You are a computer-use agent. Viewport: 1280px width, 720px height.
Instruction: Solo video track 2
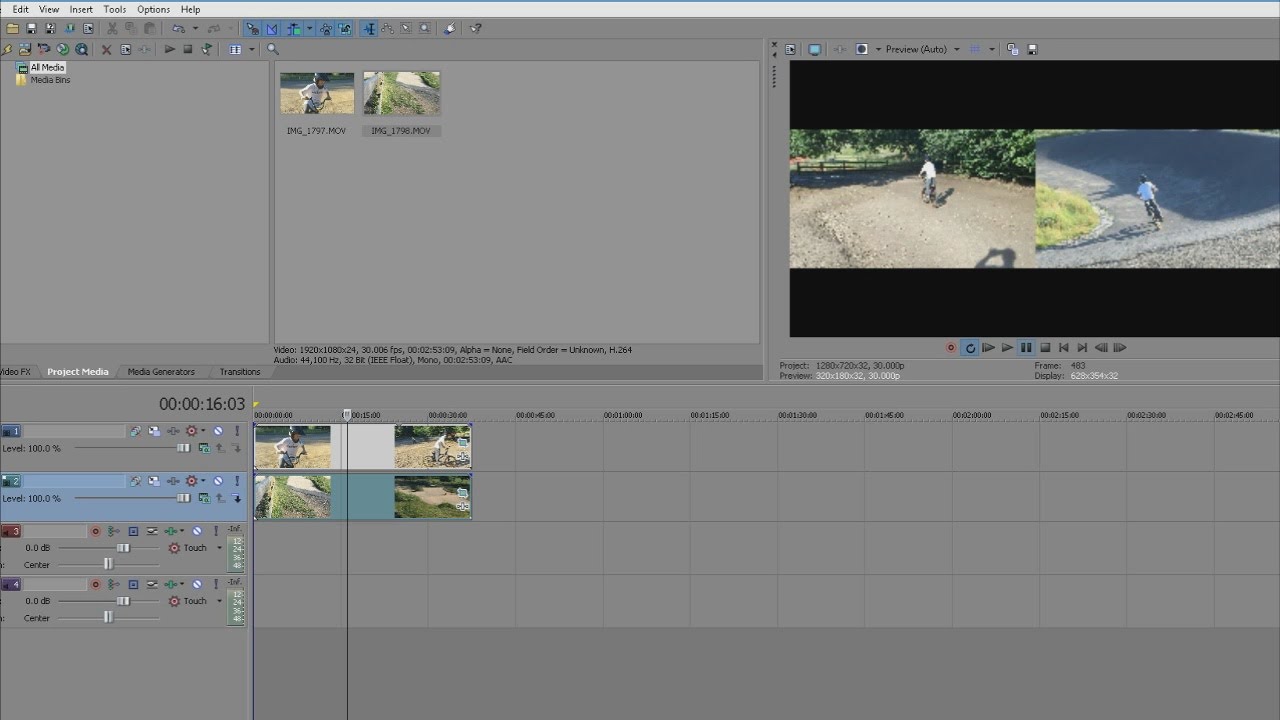coord(237,481)
